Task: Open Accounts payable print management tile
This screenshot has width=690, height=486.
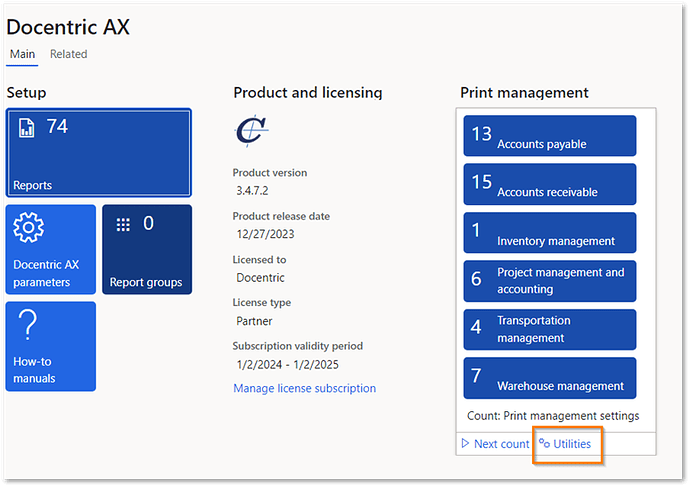Action: coord(550,136)
